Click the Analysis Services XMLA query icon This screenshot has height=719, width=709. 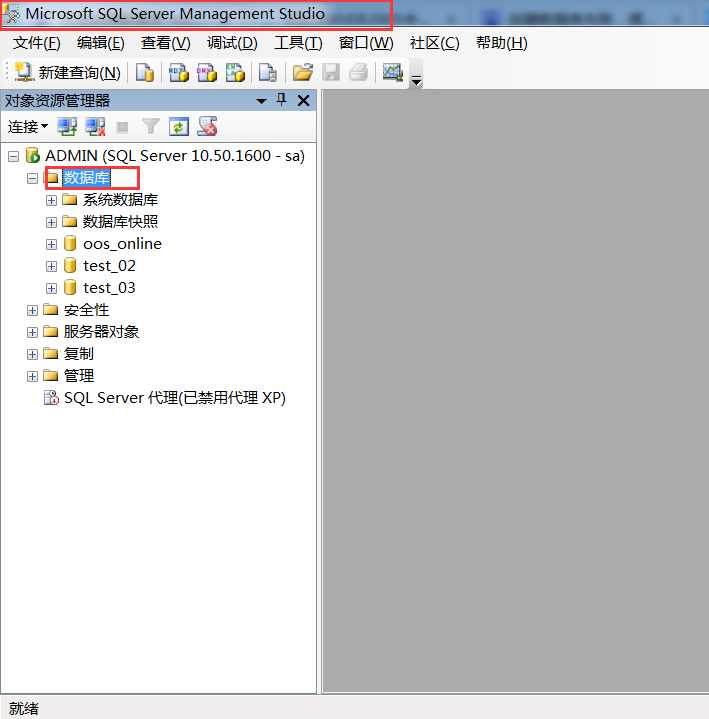[235, 72]
